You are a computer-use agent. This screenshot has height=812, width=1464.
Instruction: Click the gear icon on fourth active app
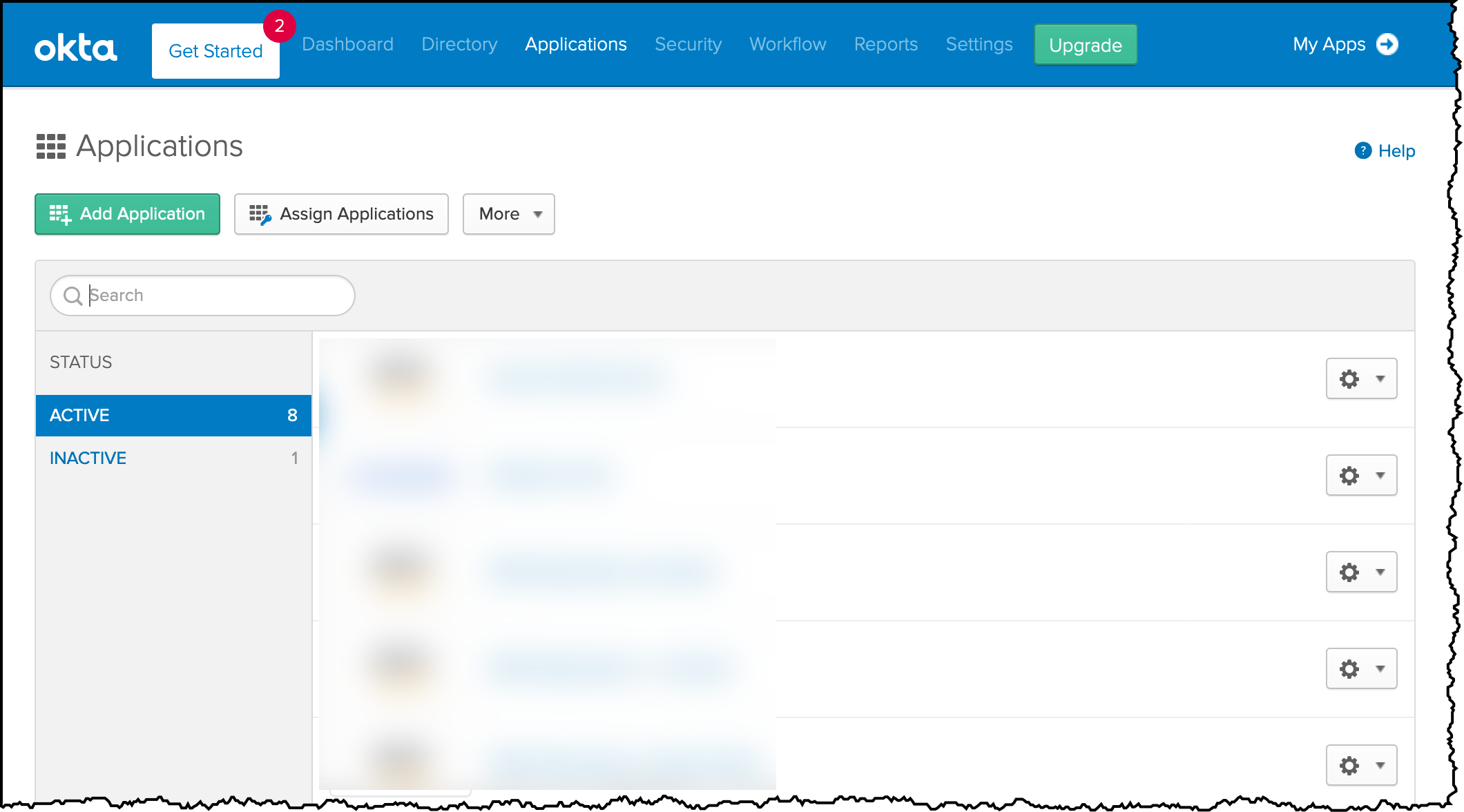click(1350, 667)
